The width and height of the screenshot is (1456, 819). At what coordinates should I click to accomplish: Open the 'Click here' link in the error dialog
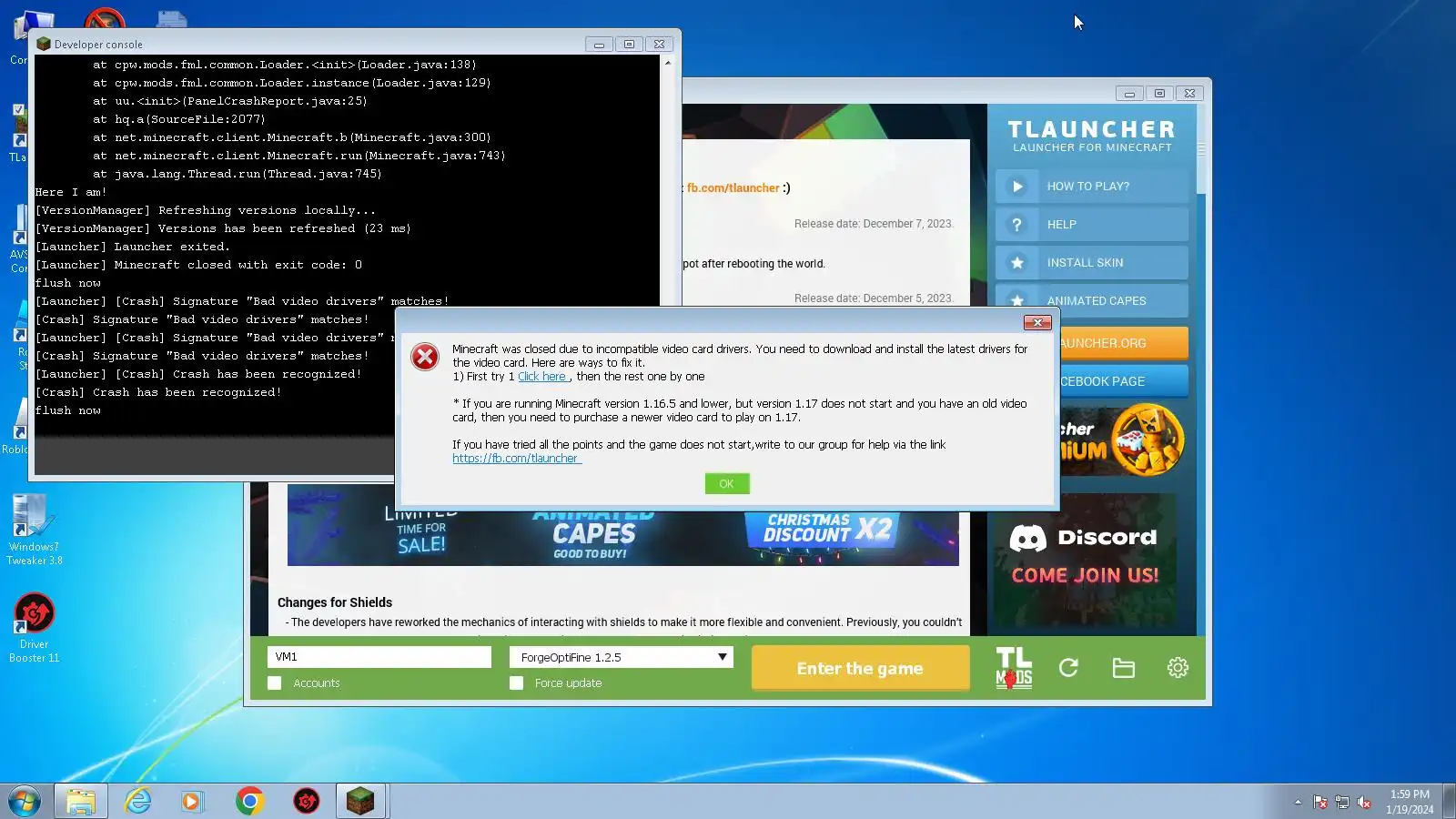coord(542,377)
